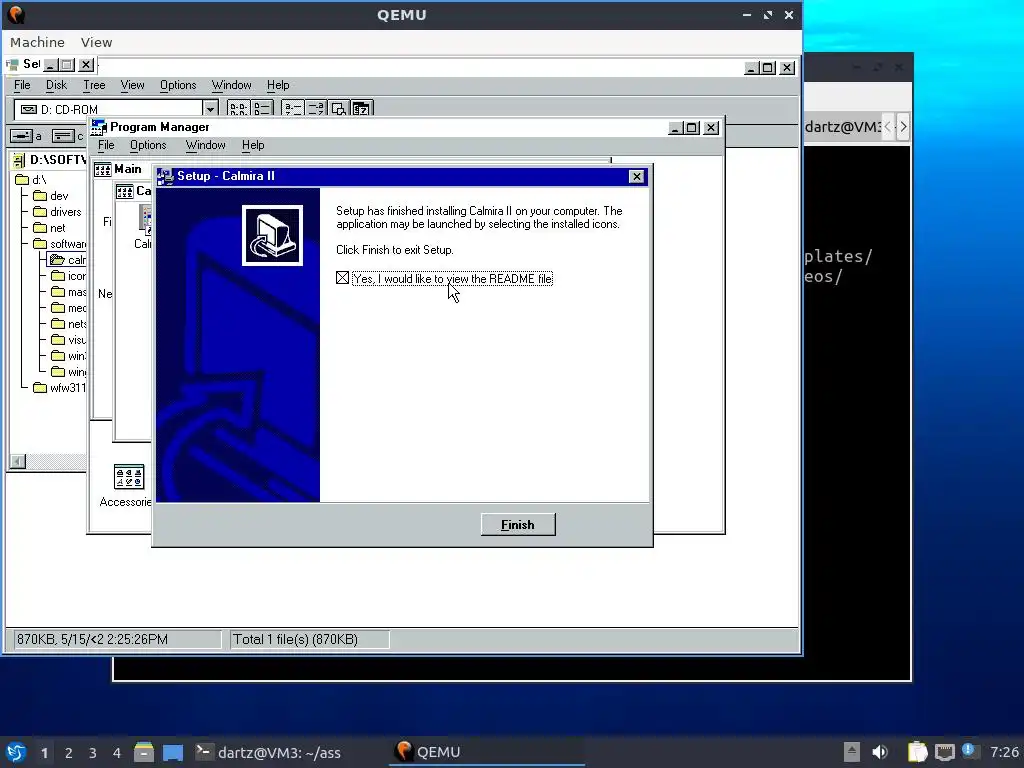The height and width of the screenshot is (768, 1024).
Task: Switch to workspace 3 on taskbar
Action: [93, 753]
